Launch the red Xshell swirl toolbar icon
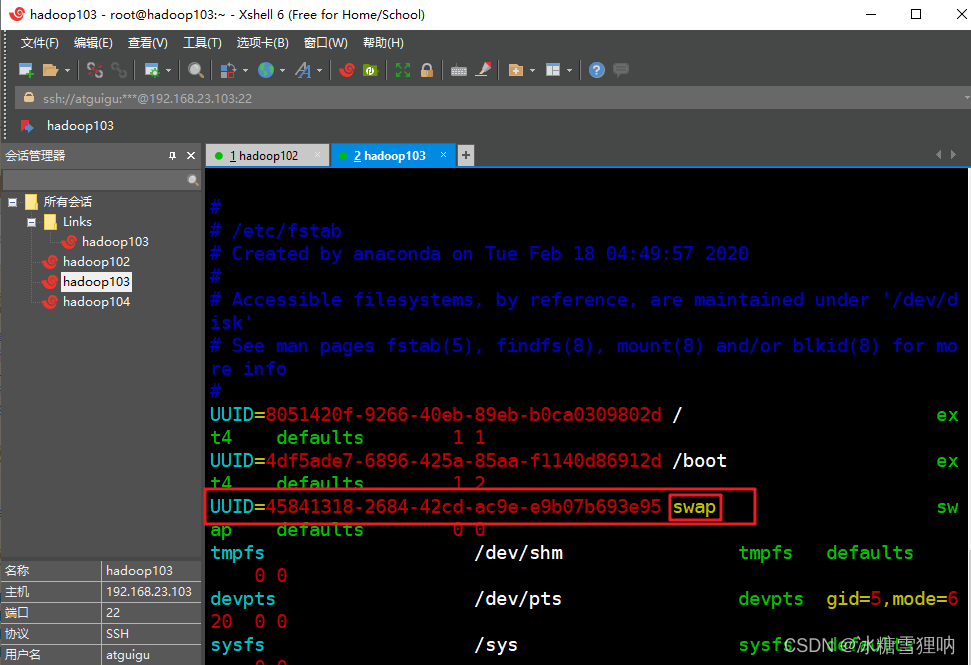This screenshot has width=971, height=665. coord(347,70)
